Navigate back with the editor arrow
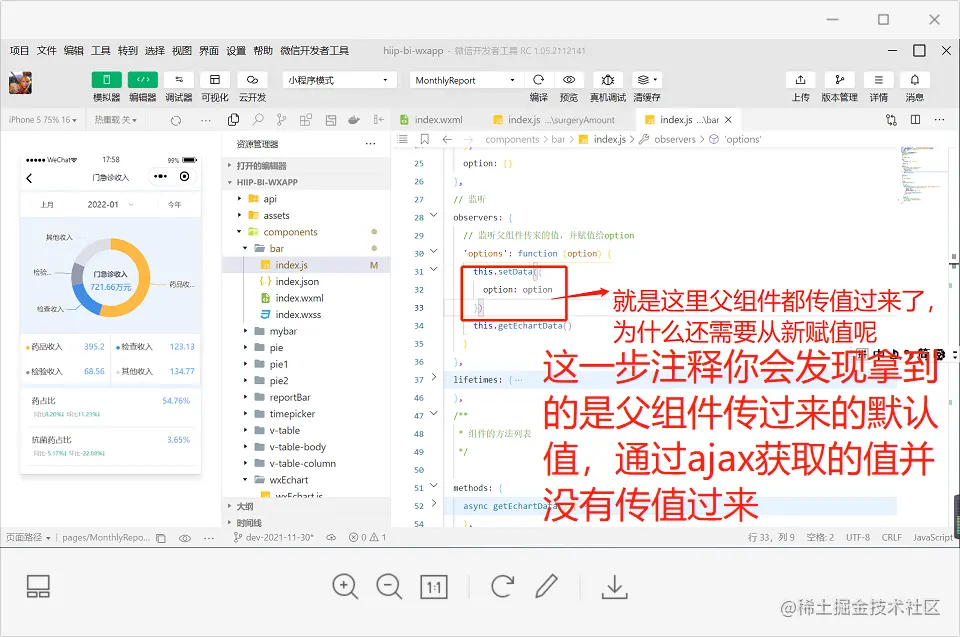The width and height of the screenshot is (960, 637). pyautogui.click(x=447, y=139)
